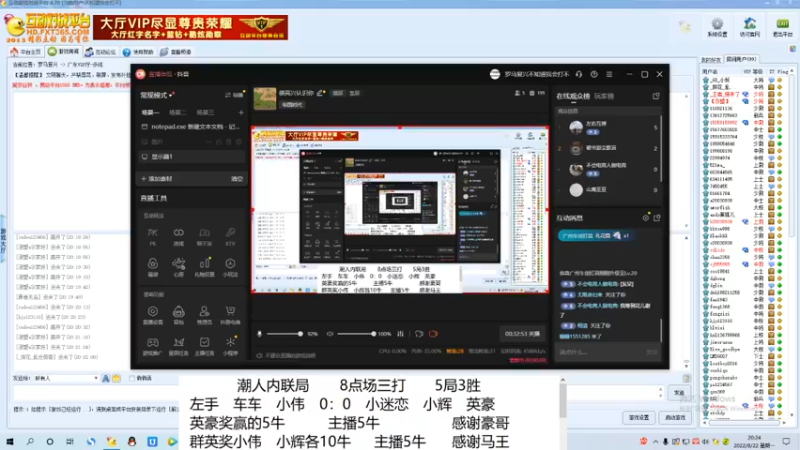Click the 00:32:53 关播 end stream button

522,334
